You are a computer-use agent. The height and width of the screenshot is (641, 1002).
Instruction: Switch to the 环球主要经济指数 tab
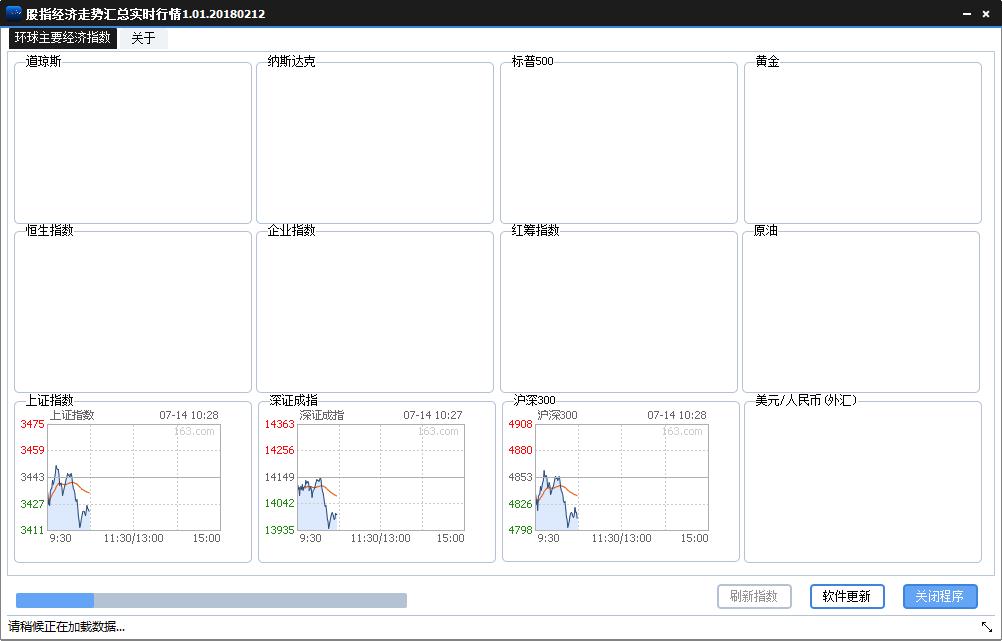63,38
